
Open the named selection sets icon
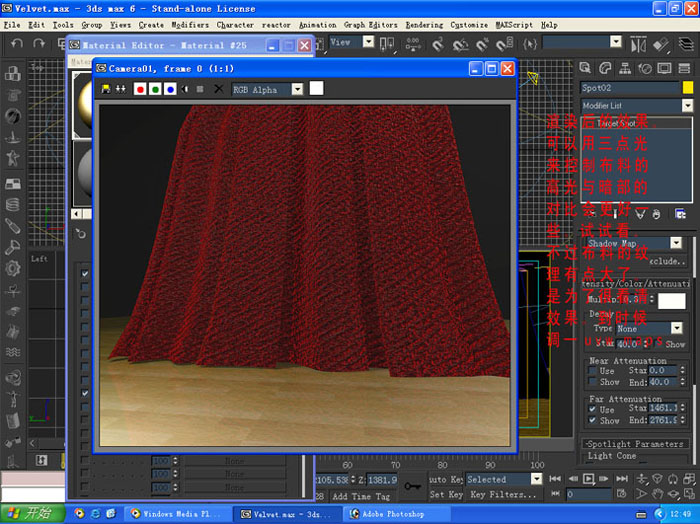coord(530,44)
